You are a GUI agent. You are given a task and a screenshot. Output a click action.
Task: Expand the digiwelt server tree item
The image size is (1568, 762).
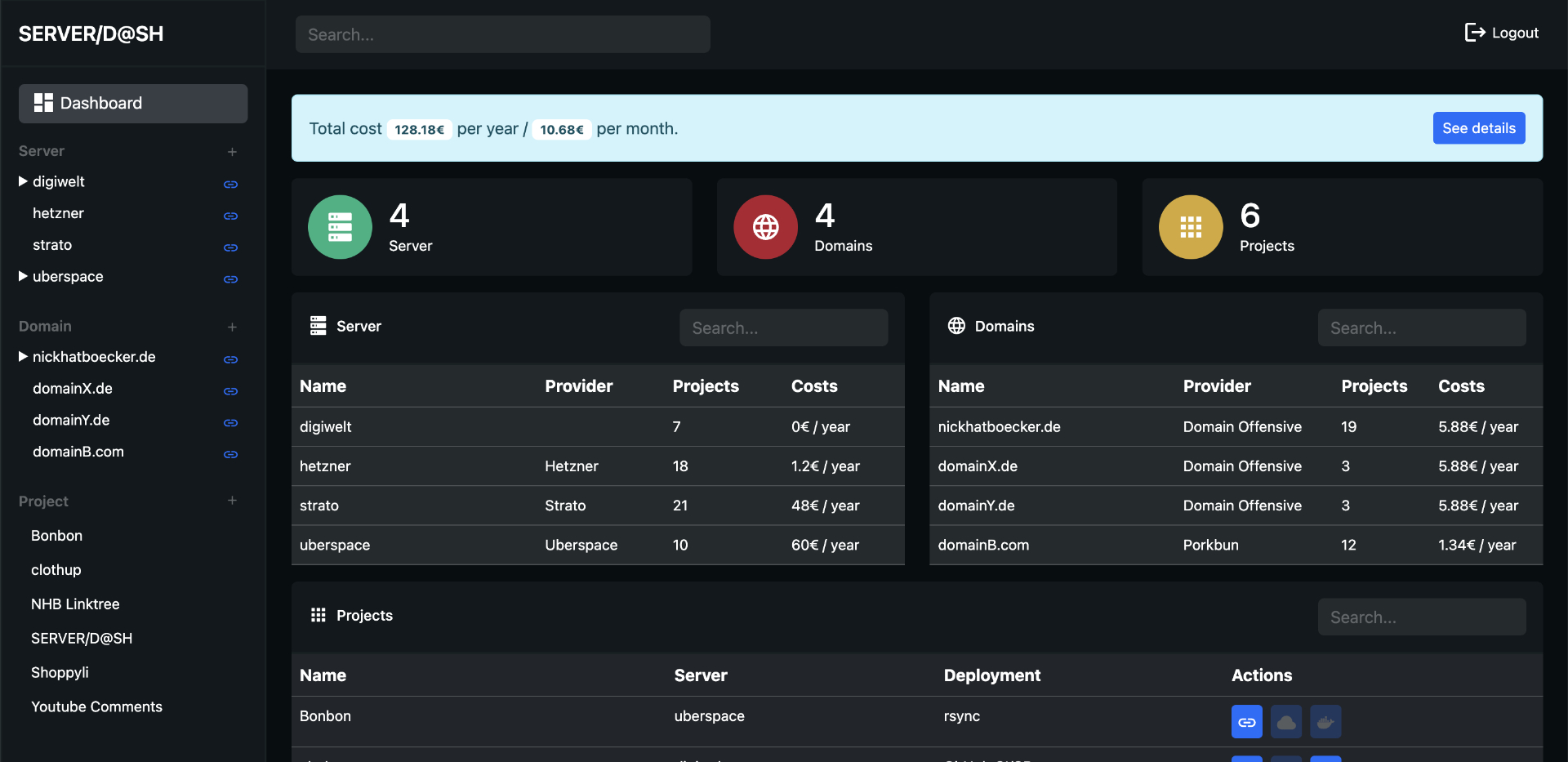[x=23, y=181]
